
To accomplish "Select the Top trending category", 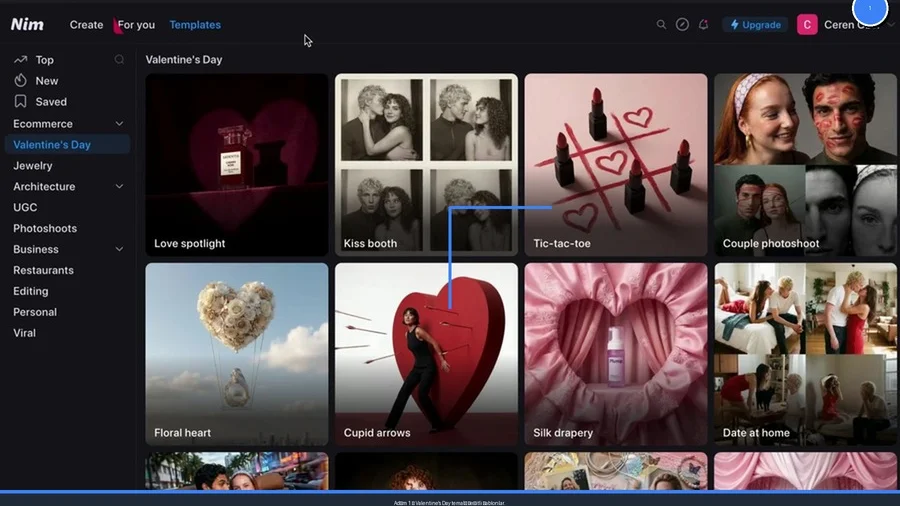I will (x=44, y=60).
